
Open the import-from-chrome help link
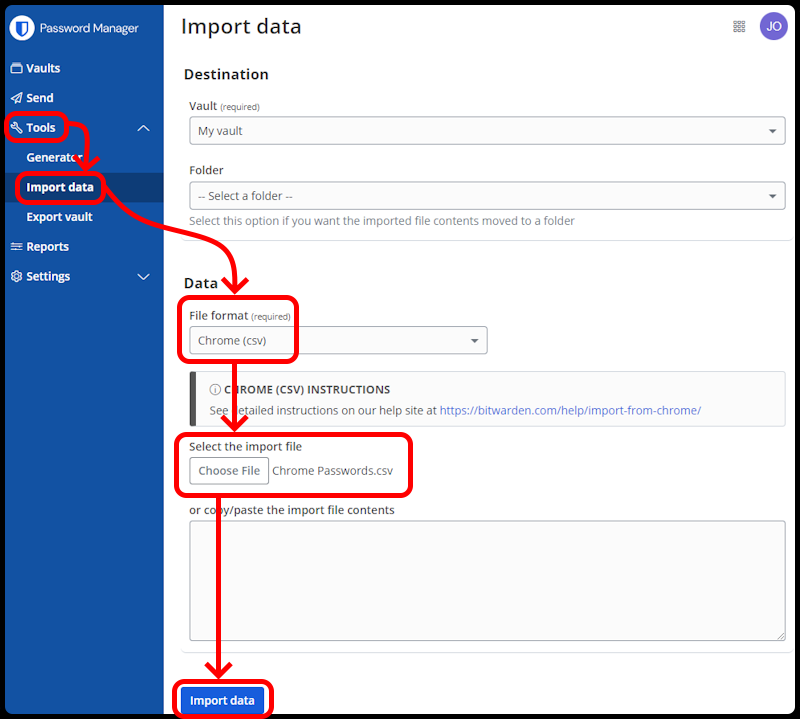pos(570,410)
